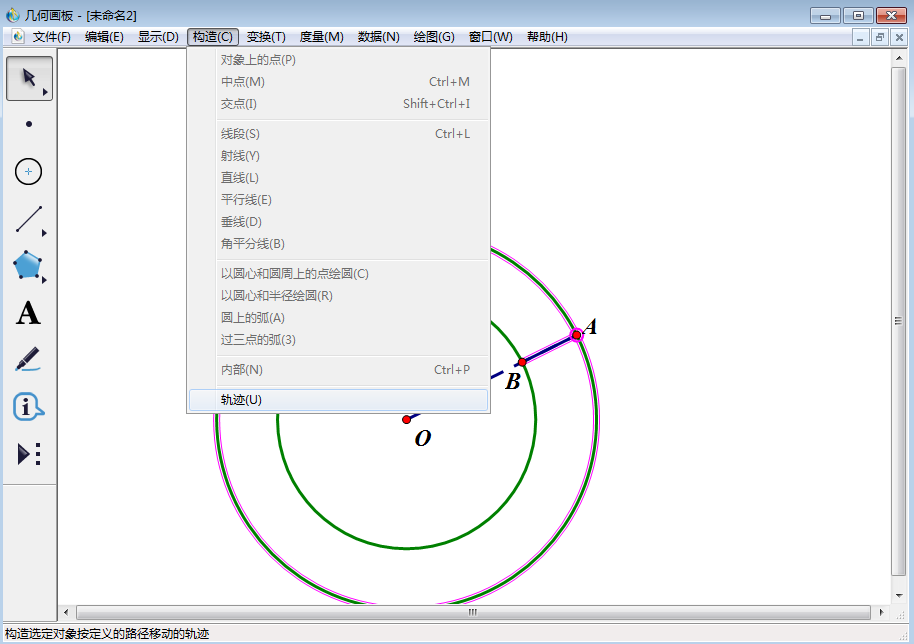Click the document icon beside 文件 menu

coord(18,37)
